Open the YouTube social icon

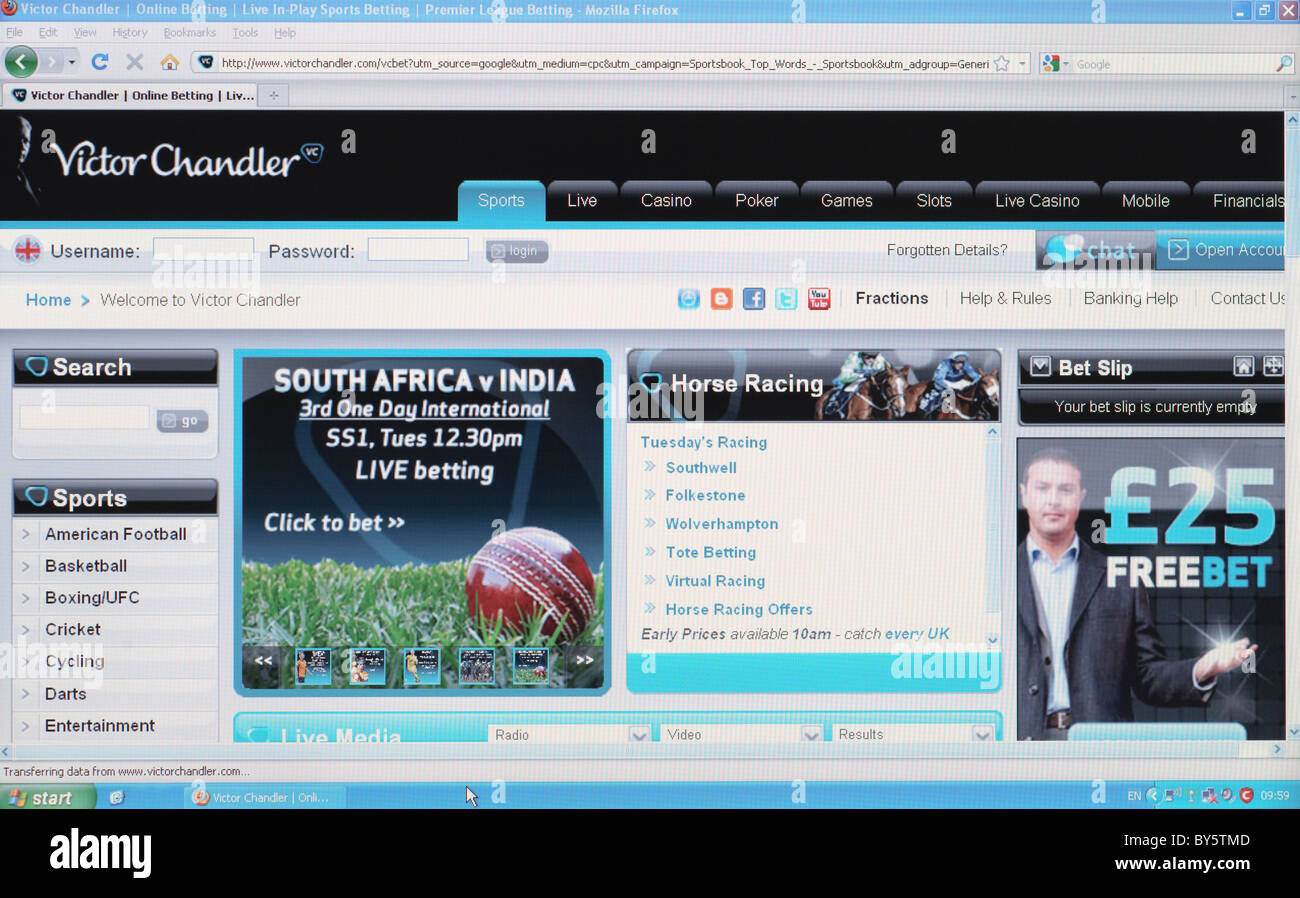(x=819, y=298)
